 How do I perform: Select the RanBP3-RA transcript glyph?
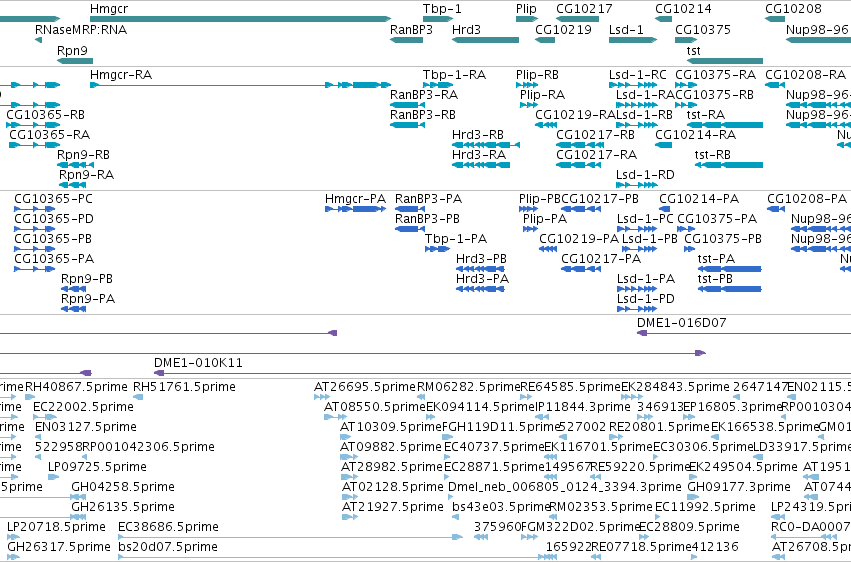(x=407, y=105)
